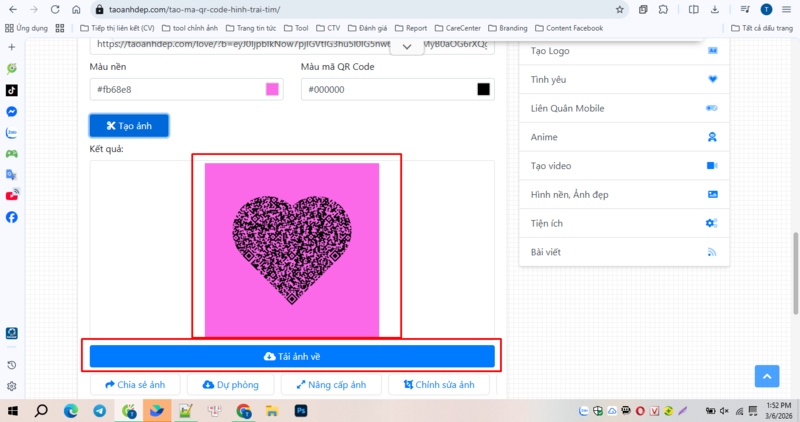Click the Màu nền hex input field
Viewport: 800px width, 422px height.
(x=186, y=89)
